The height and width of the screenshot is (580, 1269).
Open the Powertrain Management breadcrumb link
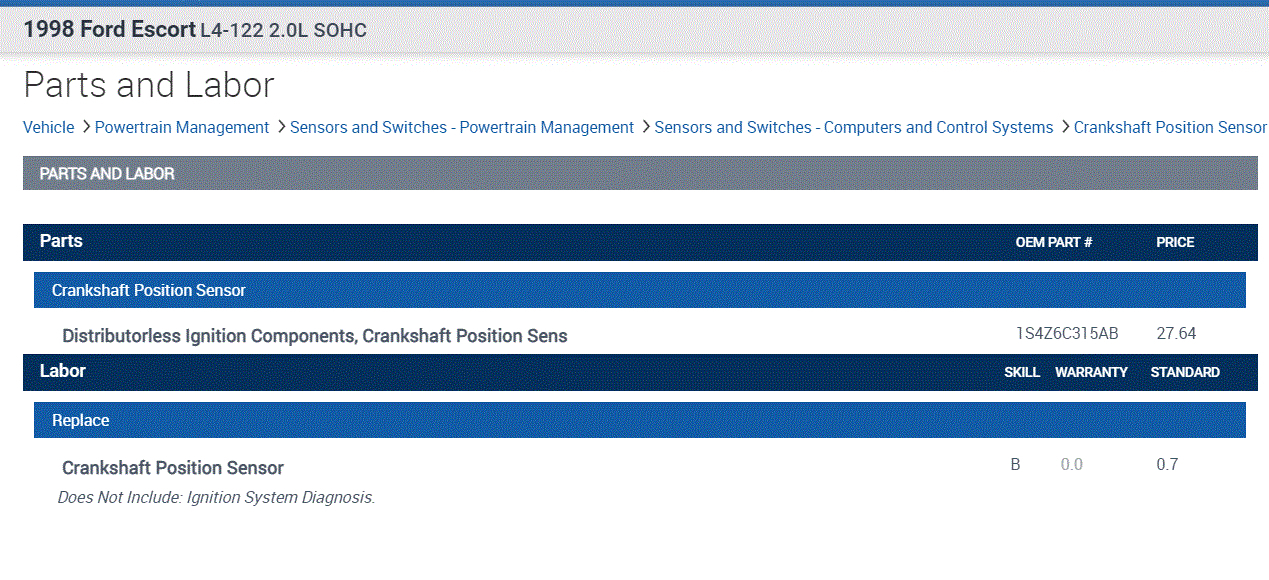pyautogui.click(x=182, y=127)
